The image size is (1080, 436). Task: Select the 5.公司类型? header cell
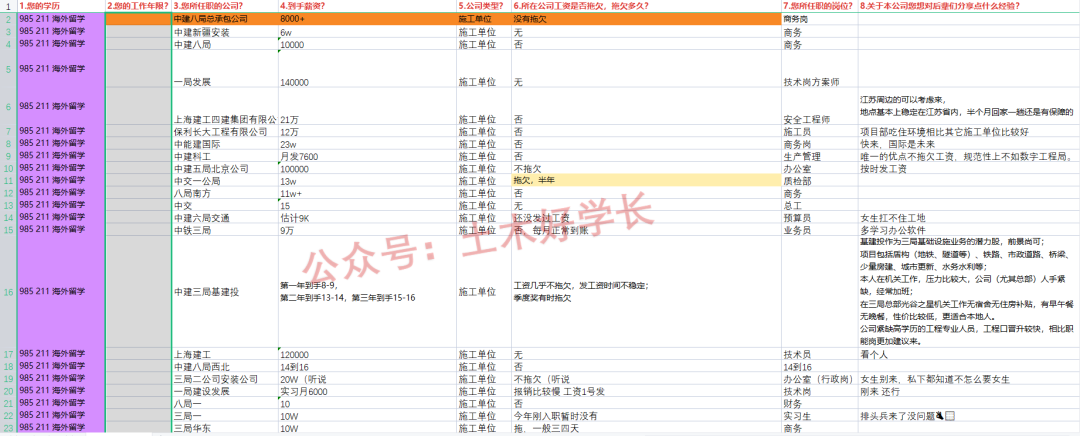484,6
